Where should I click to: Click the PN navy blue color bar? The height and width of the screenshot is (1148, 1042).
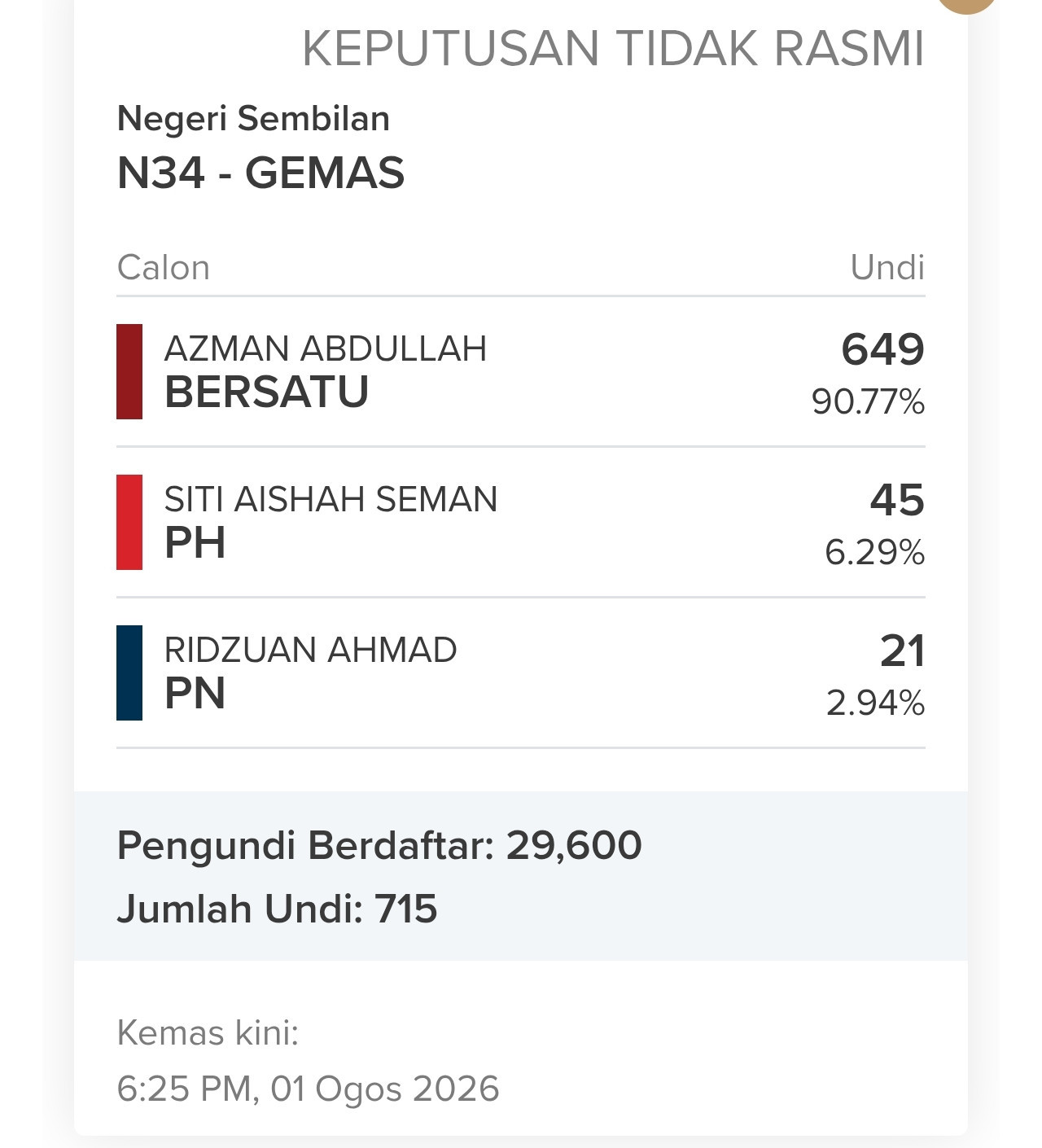[129, 673]
